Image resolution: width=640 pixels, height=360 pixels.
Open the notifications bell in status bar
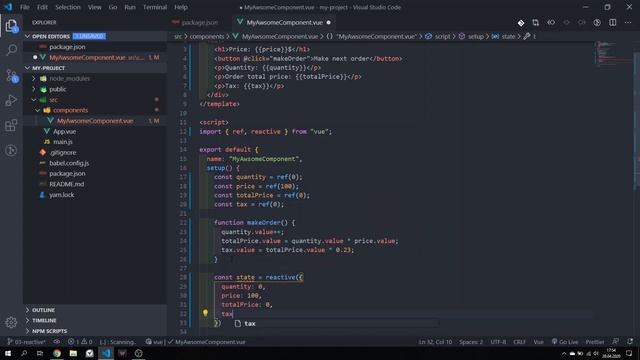[630, 342]
